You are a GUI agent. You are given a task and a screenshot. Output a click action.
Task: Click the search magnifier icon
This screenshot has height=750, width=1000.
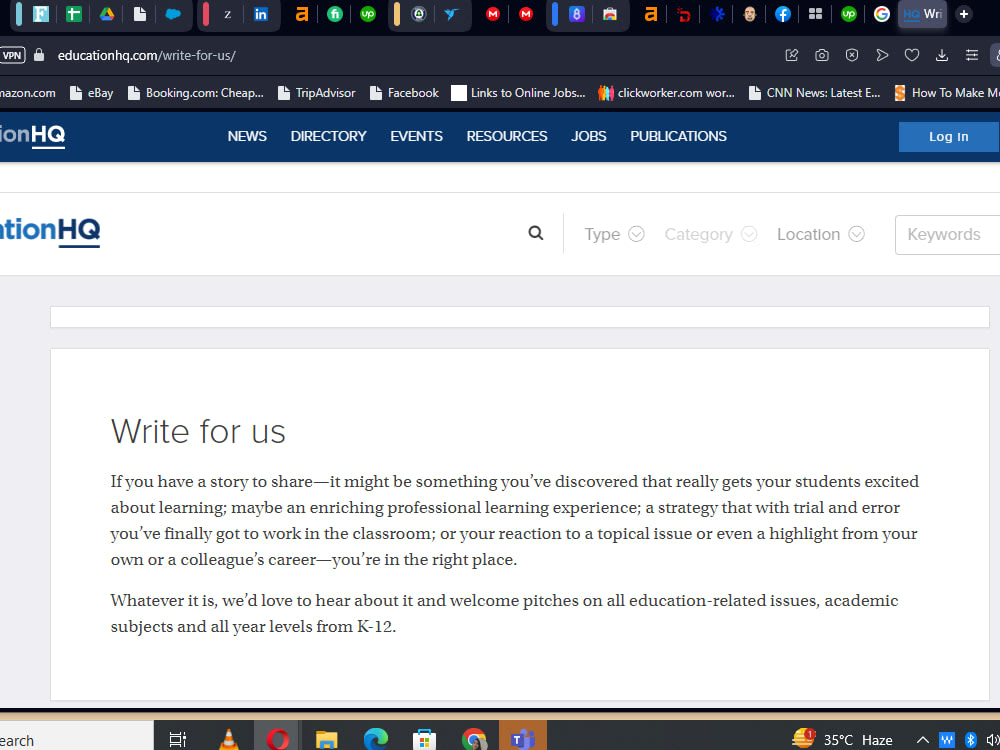pos(536,233)
